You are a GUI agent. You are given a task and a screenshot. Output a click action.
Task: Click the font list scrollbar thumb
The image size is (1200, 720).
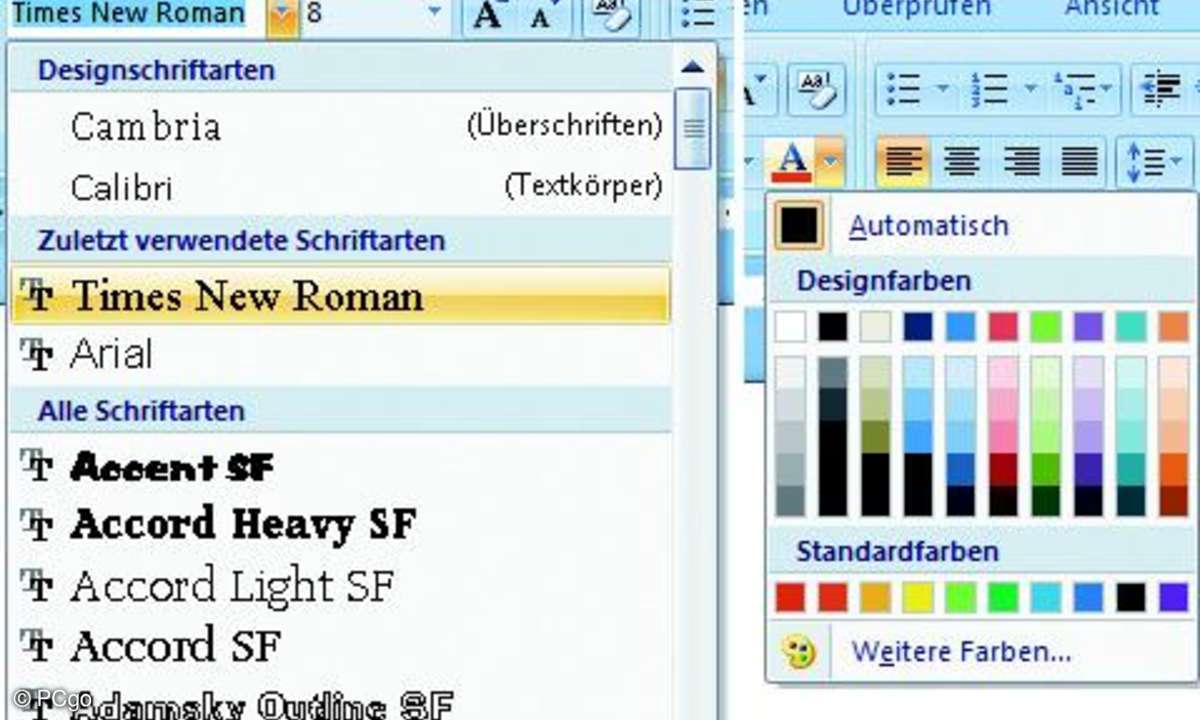(x=692, y=127)
